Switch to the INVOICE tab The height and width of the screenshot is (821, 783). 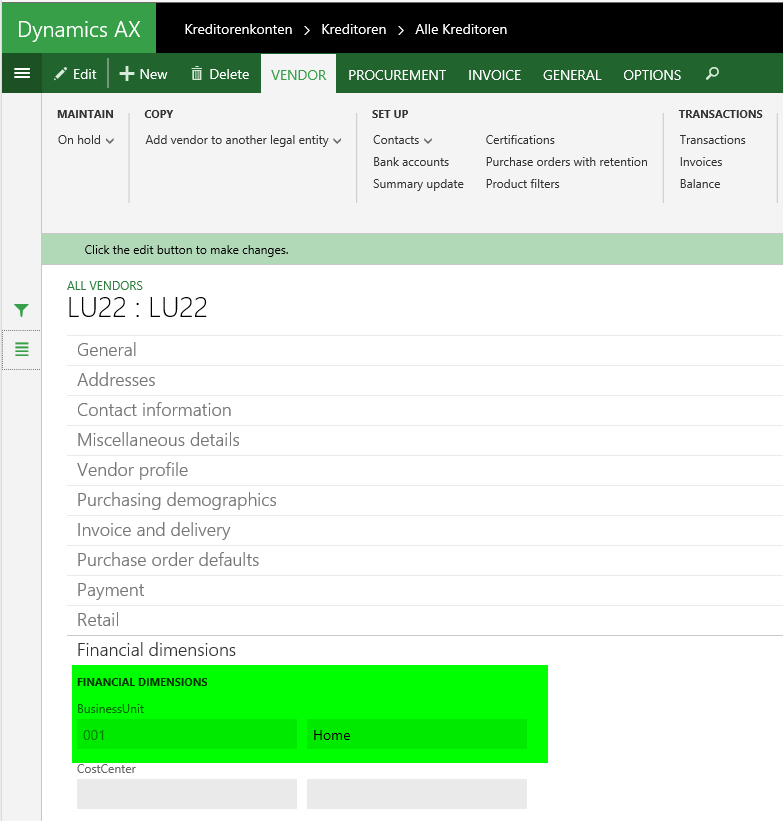(x=494, y=75)
